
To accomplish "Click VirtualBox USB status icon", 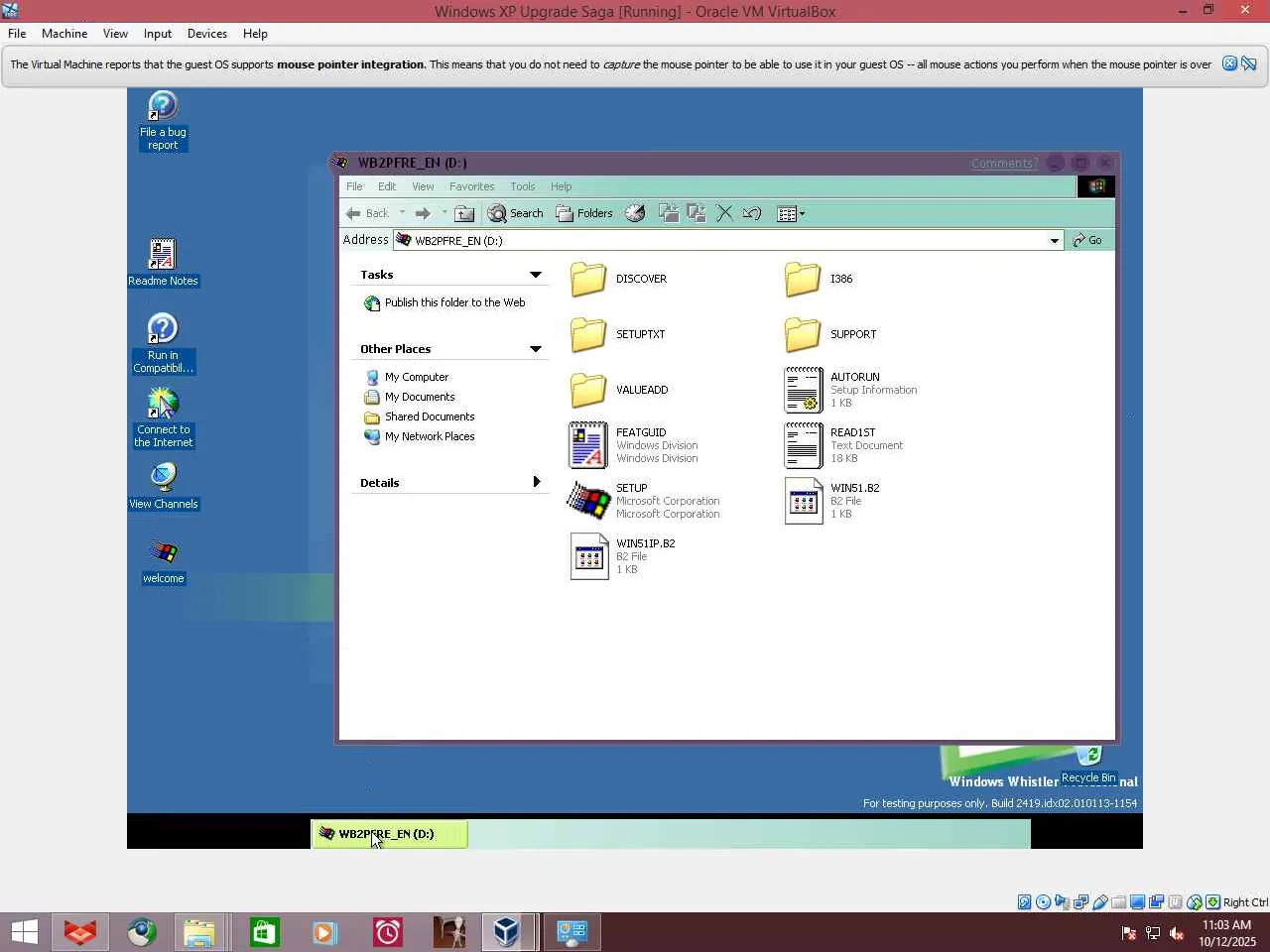I will pyautogui.click(x=1100, y=902).
